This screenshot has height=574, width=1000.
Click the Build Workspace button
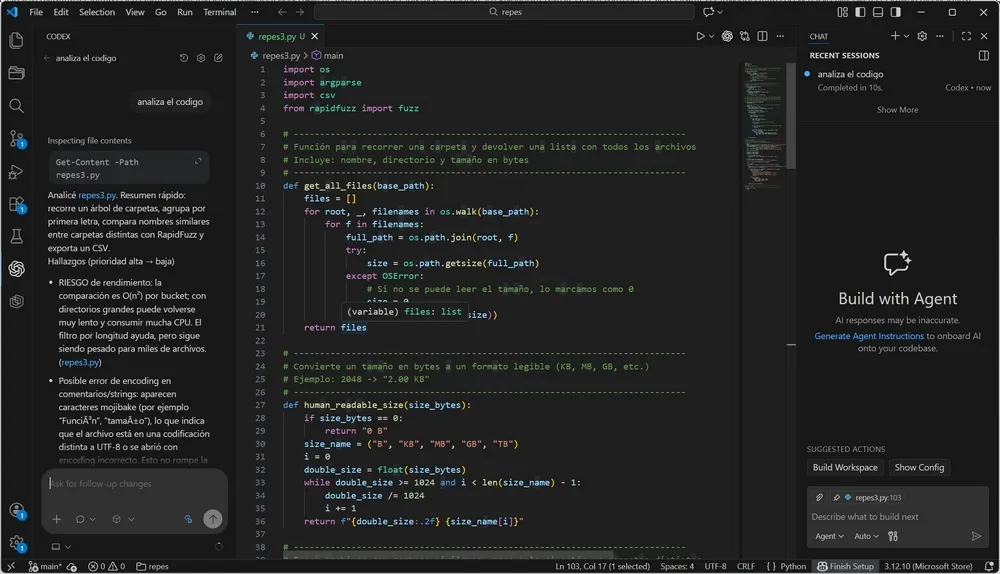pos(845,467)
